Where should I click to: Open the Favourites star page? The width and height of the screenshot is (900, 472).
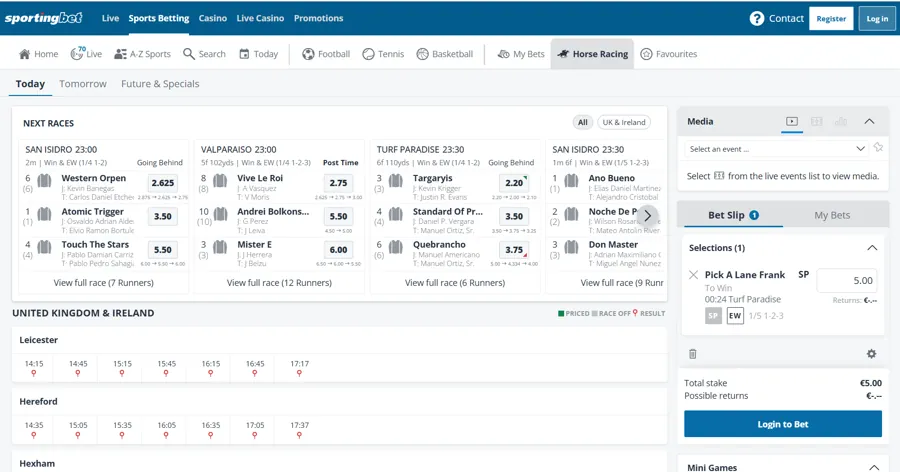[x=668, y=54]
